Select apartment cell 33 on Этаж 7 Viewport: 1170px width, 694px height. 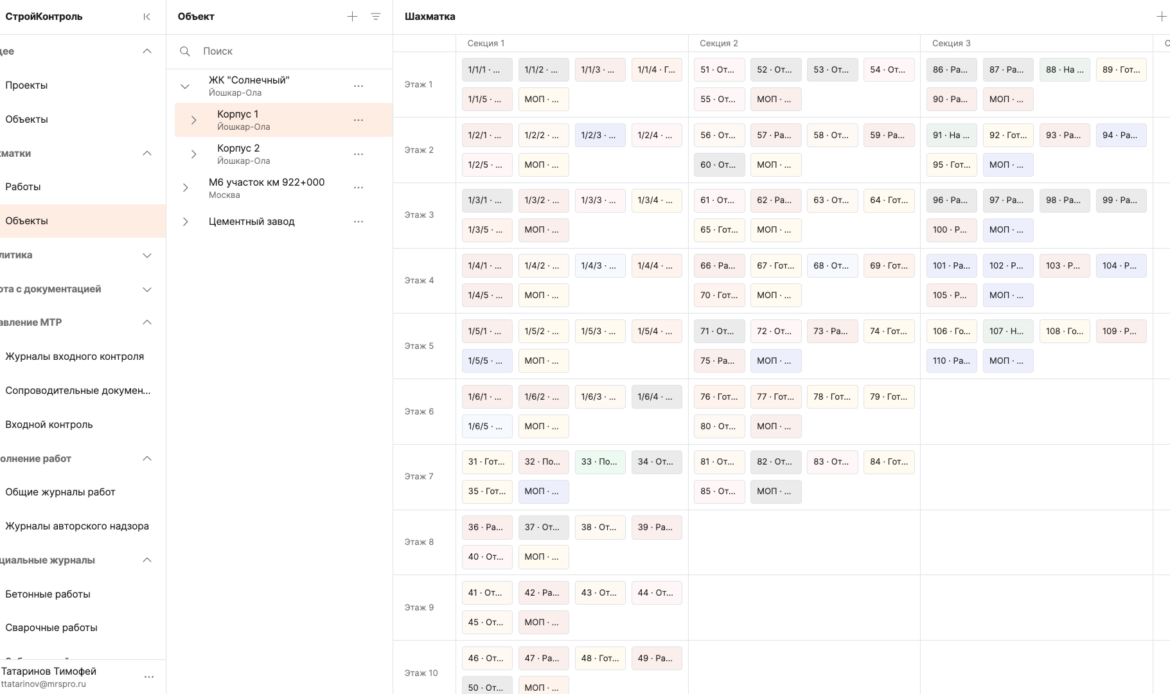tap(600, 462)
